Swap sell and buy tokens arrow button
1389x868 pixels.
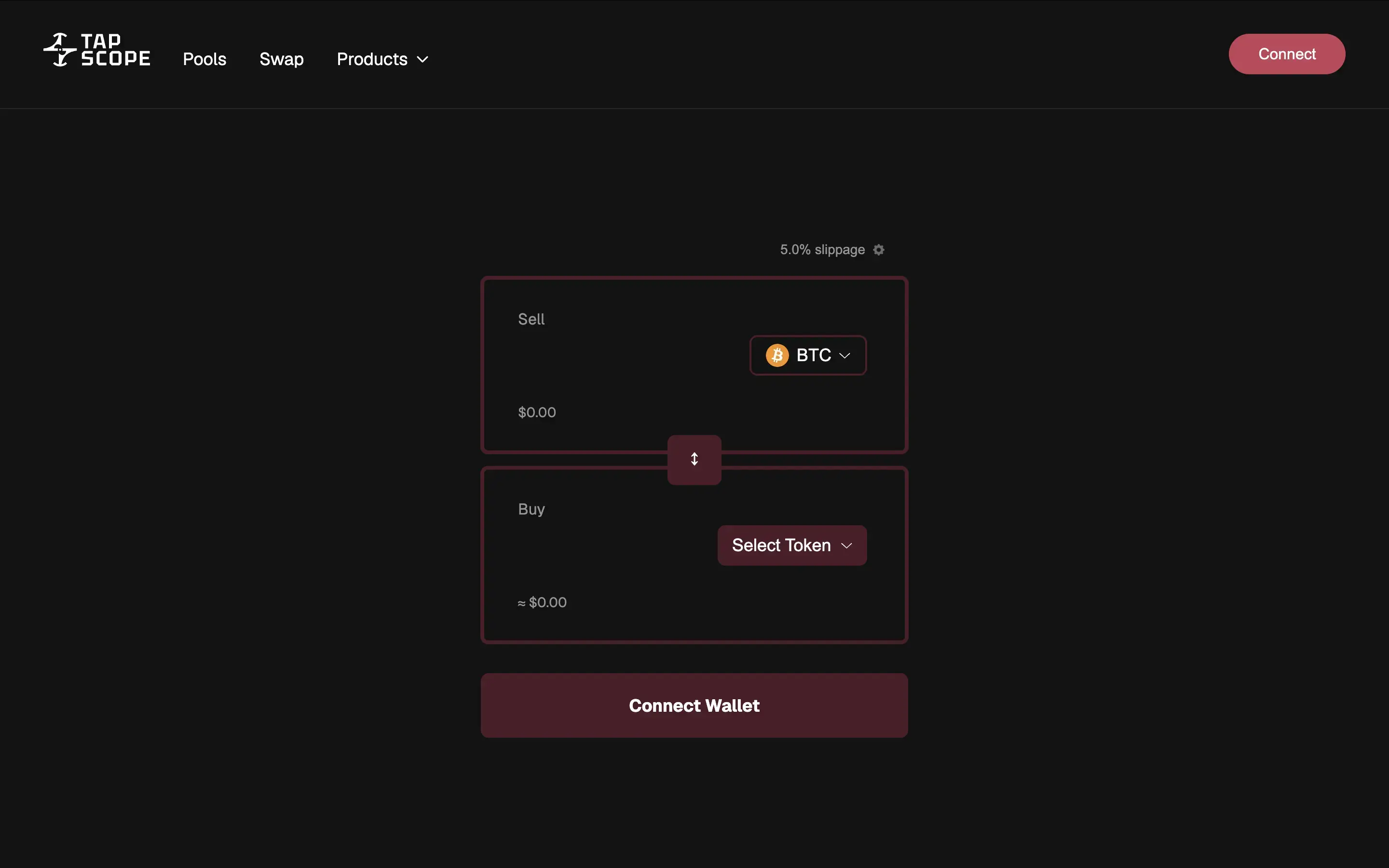pos(694,459)
